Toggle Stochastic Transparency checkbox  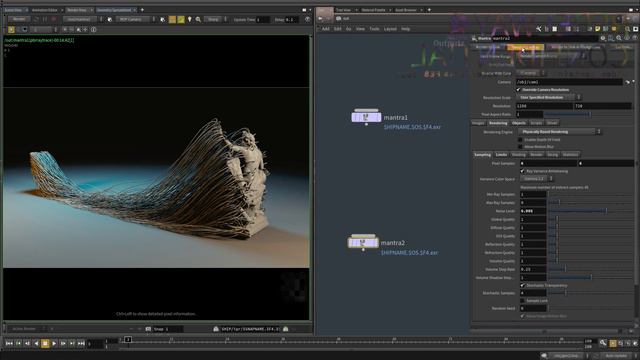click(522, 285)
